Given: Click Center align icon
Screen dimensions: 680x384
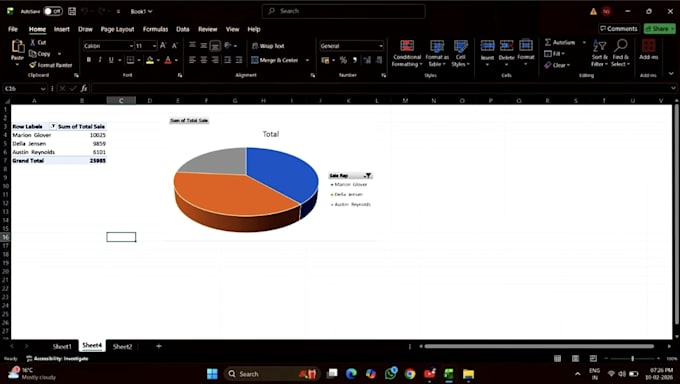Looking at the screenshot, I should coord(204,60).
